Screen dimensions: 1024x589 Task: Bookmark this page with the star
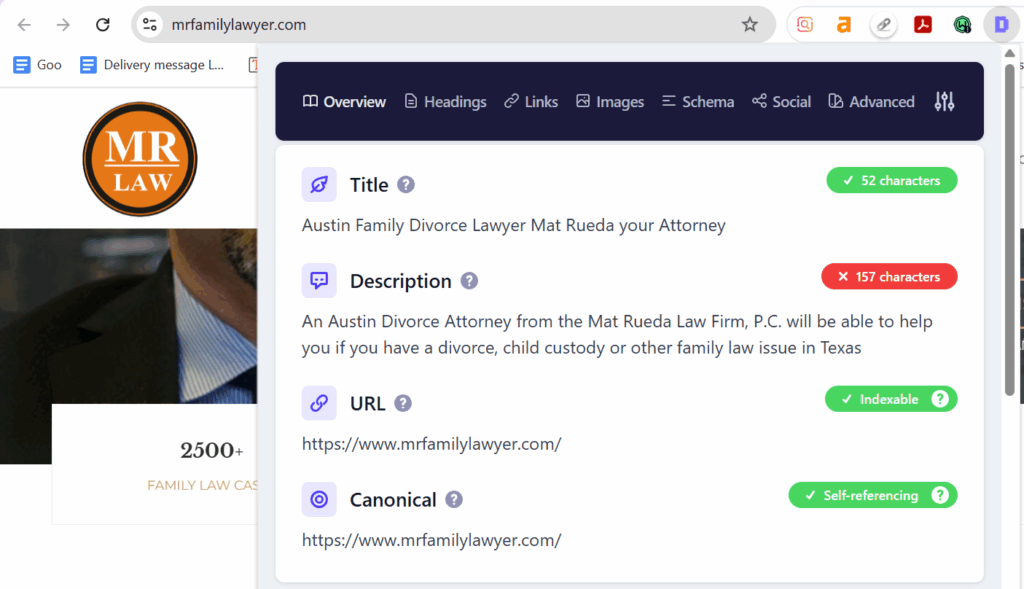point(749,25)
